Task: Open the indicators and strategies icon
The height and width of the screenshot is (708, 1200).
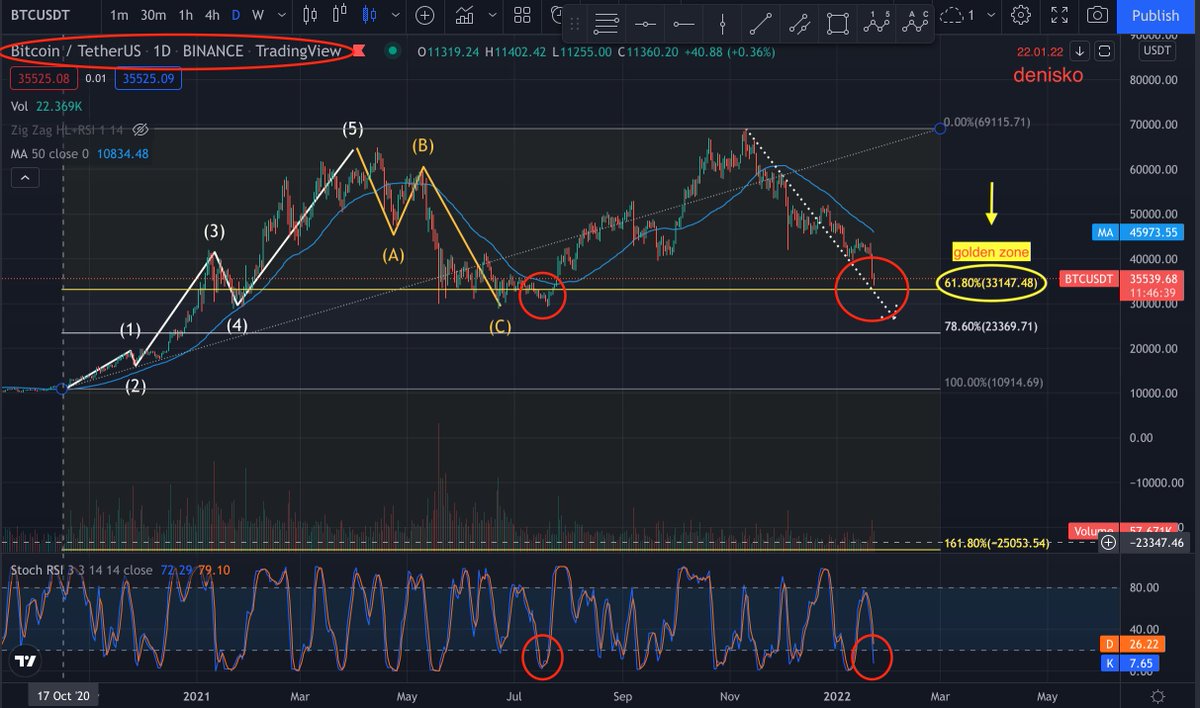Action: 464,15
